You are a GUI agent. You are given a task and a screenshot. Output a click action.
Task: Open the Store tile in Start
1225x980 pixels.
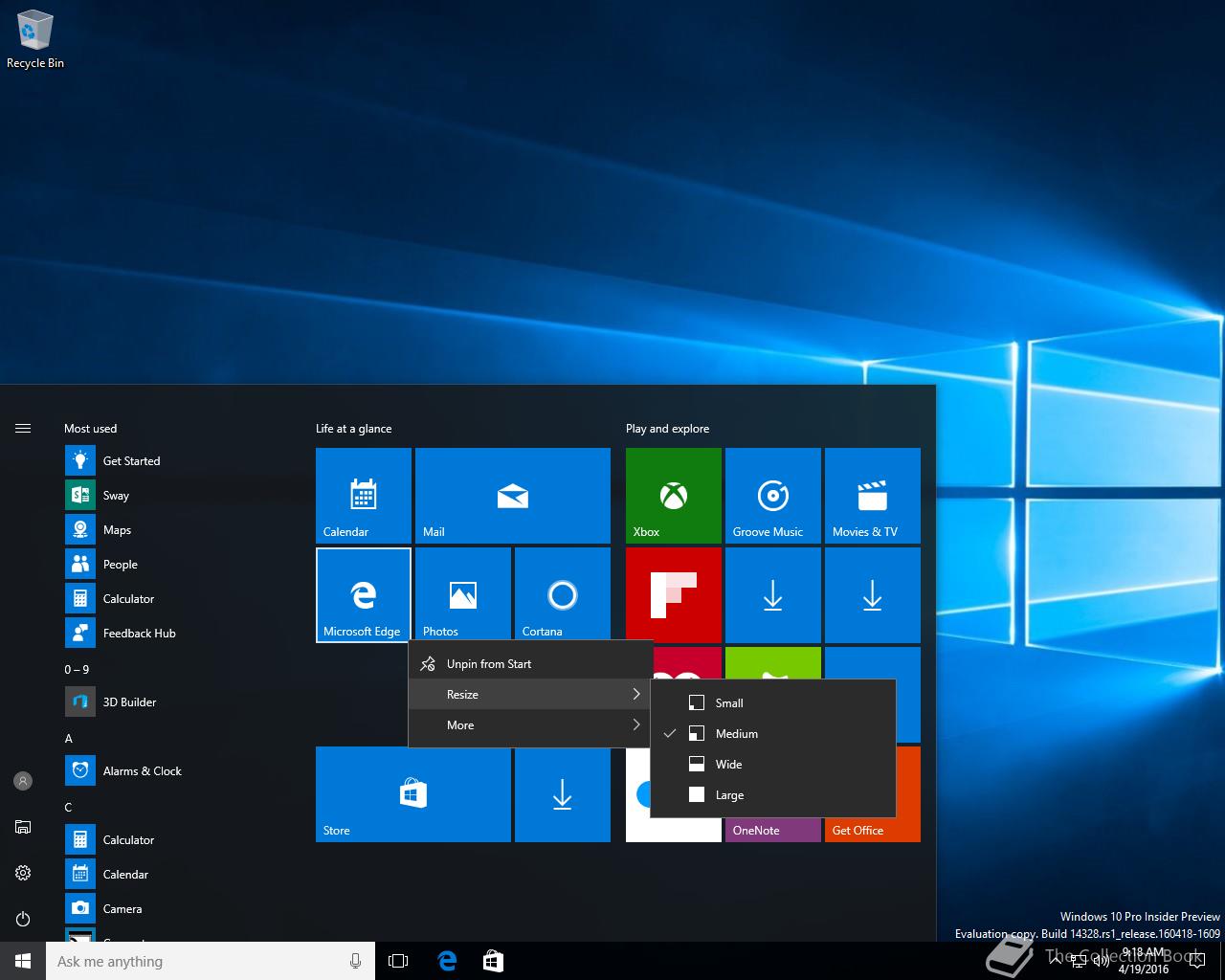pos(413,794)
